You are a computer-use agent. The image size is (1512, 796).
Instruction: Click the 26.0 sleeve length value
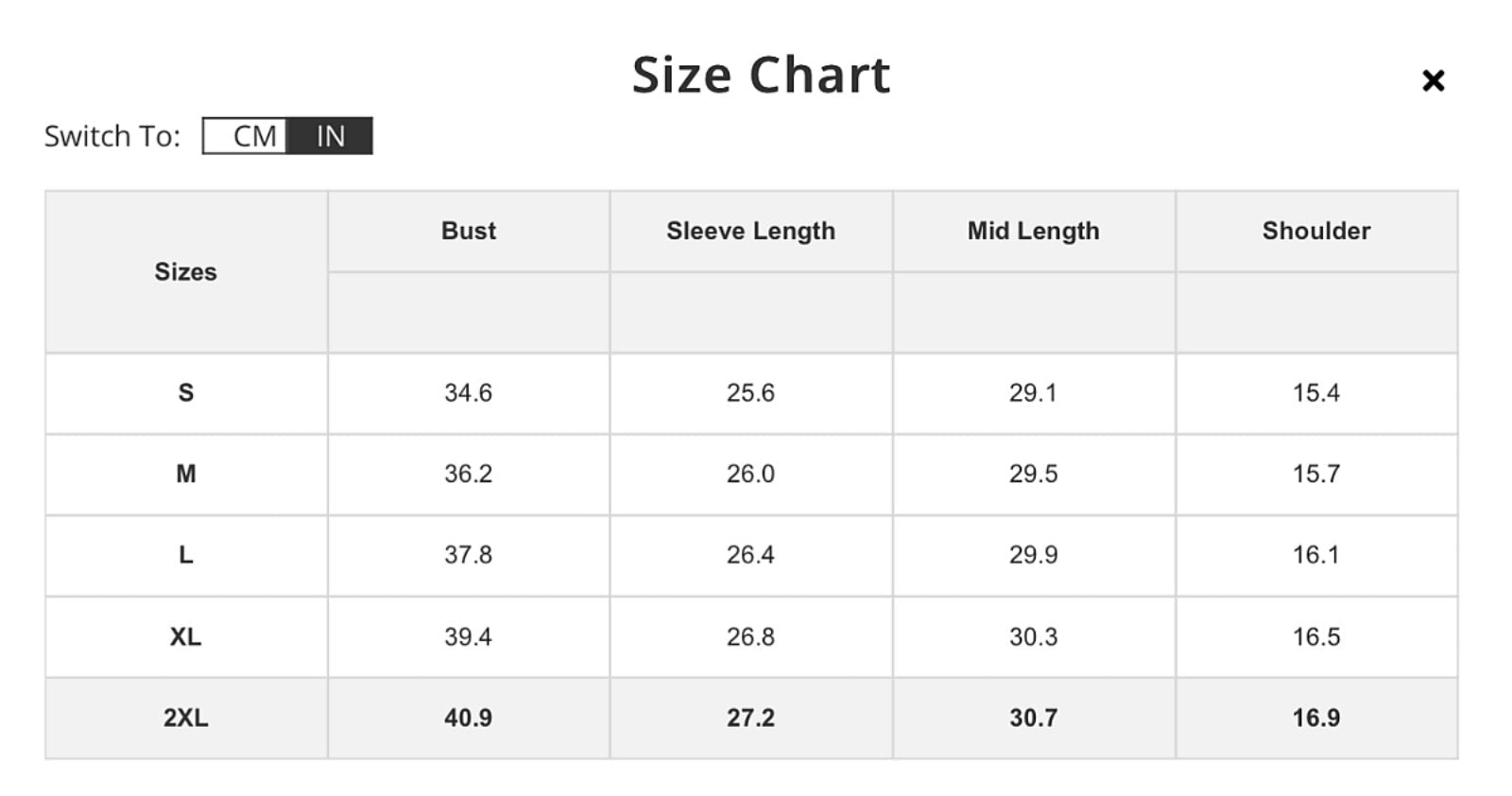click(x=751, y=475)
